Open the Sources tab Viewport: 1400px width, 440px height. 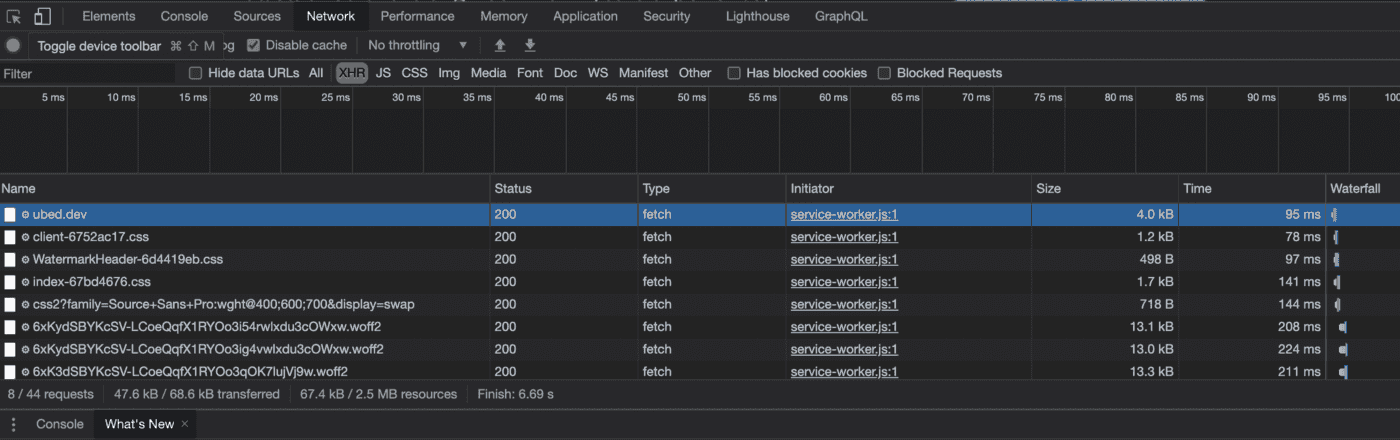pos(257,16)
